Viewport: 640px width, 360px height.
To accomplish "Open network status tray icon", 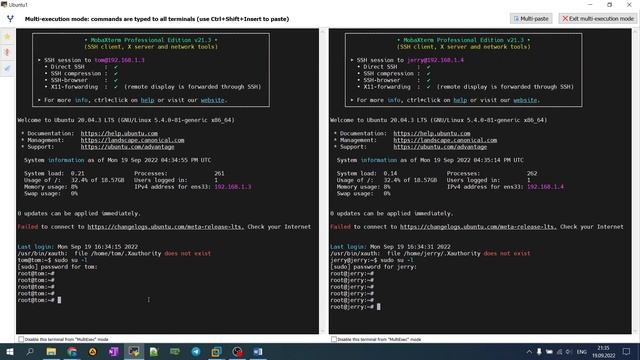I will (x=560, y=351).
